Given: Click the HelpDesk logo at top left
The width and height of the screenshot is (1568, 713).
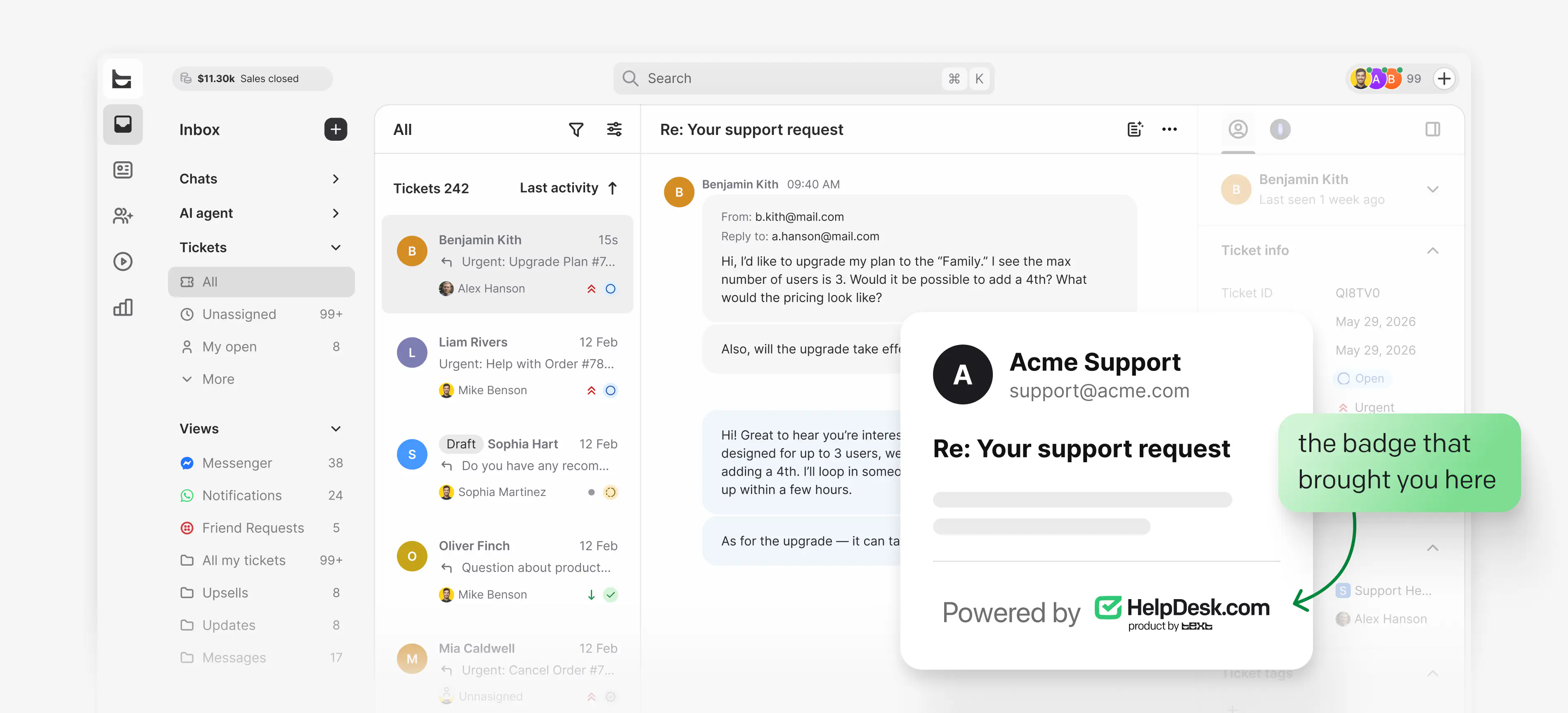Looking at the screenshot, I should coord(123,78).
